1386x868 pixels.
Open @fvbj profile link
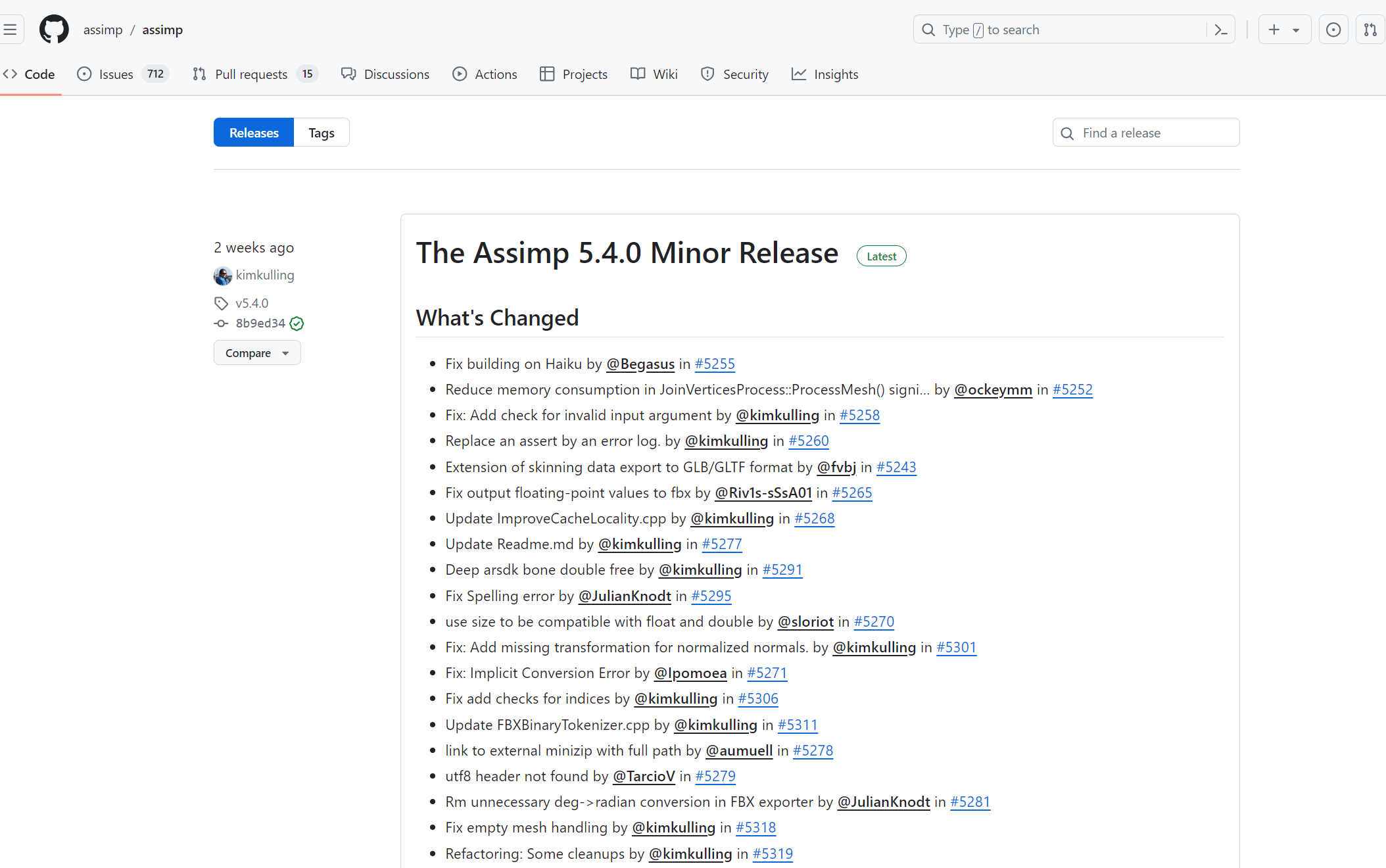(x=836, y=467)
